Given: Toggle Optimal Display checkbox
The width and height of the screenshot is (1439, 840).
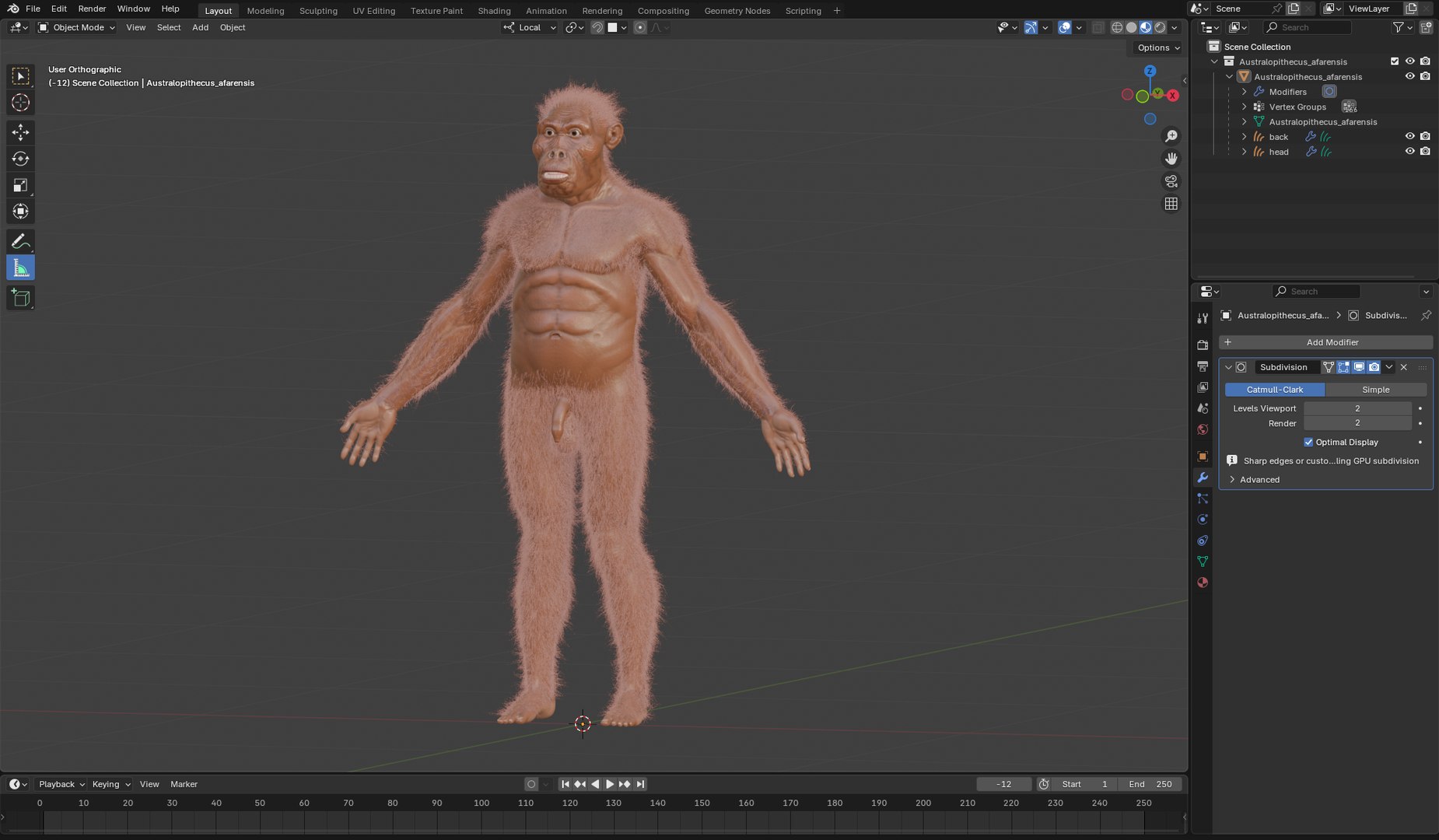Looking at the screenshot, I should click(1308, 442).
